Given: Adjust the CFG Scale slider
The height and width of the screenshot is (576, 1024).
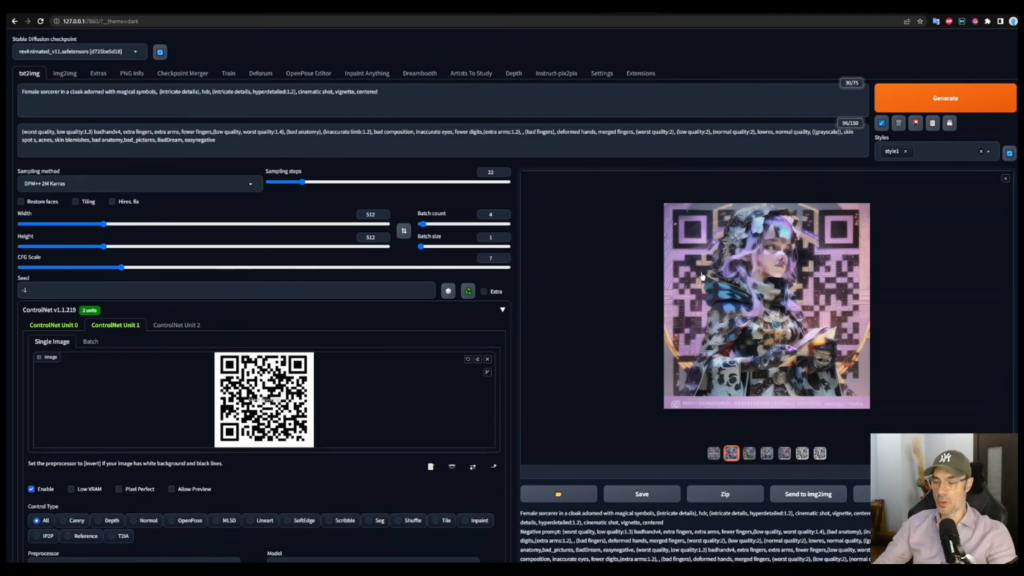Looking at the screenshot, I should (264, 267).
